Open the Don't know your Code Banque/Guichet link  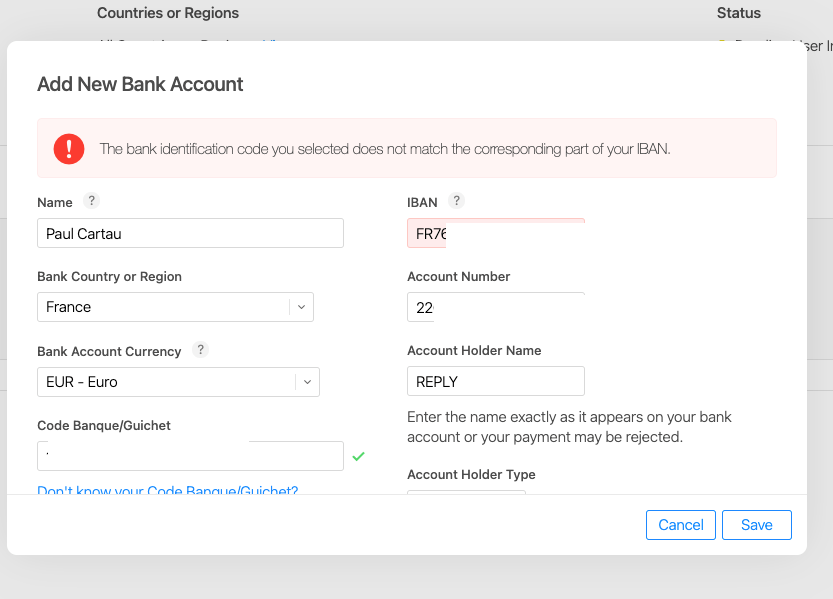click(x=166, y=490)
